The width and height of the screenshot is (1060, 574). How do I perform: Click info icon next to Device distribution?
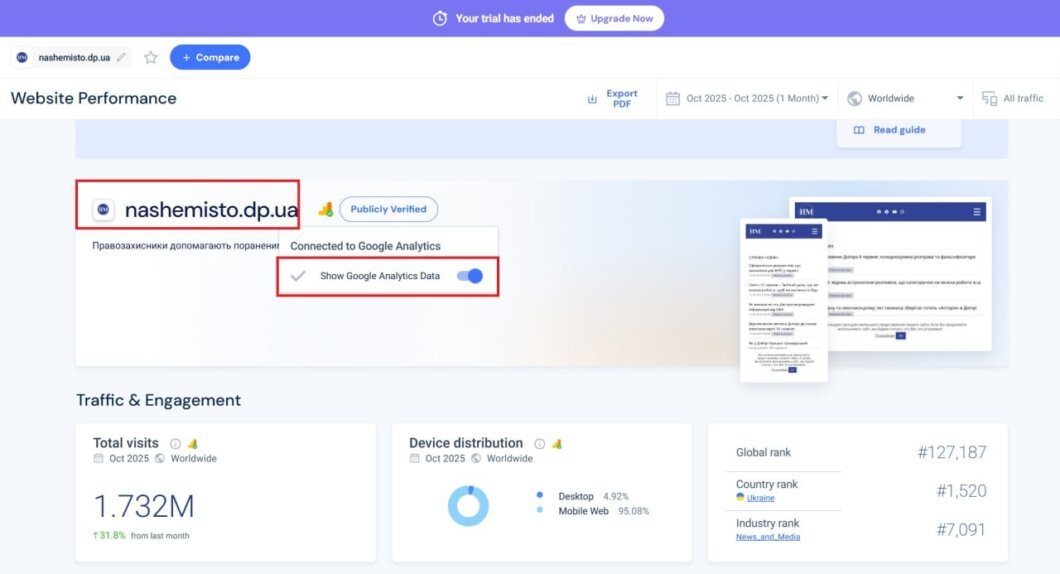[x=539, y=443]
